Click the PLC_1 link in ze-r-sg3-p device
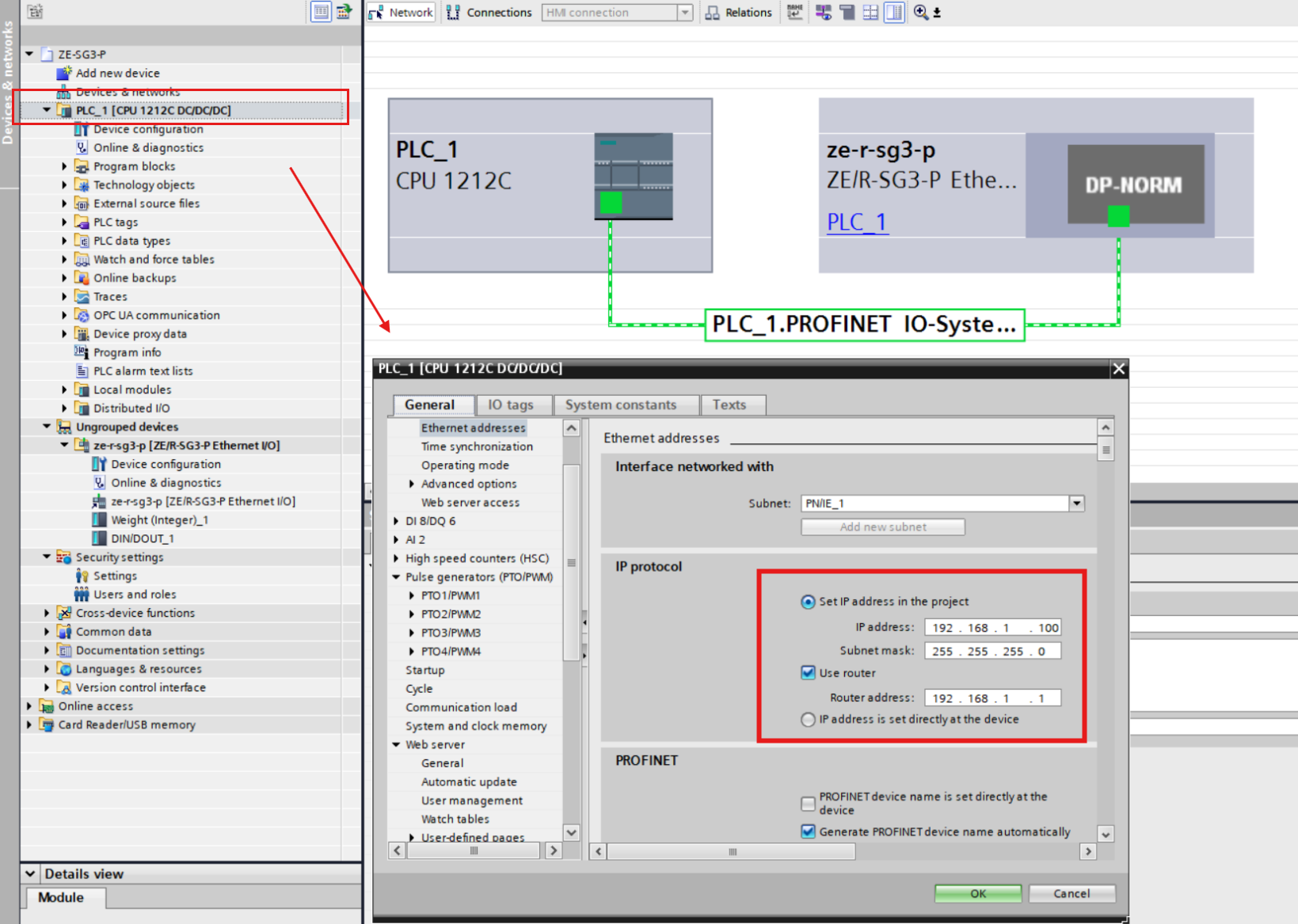Screen dimensions: 1298x924 [857, 222]
